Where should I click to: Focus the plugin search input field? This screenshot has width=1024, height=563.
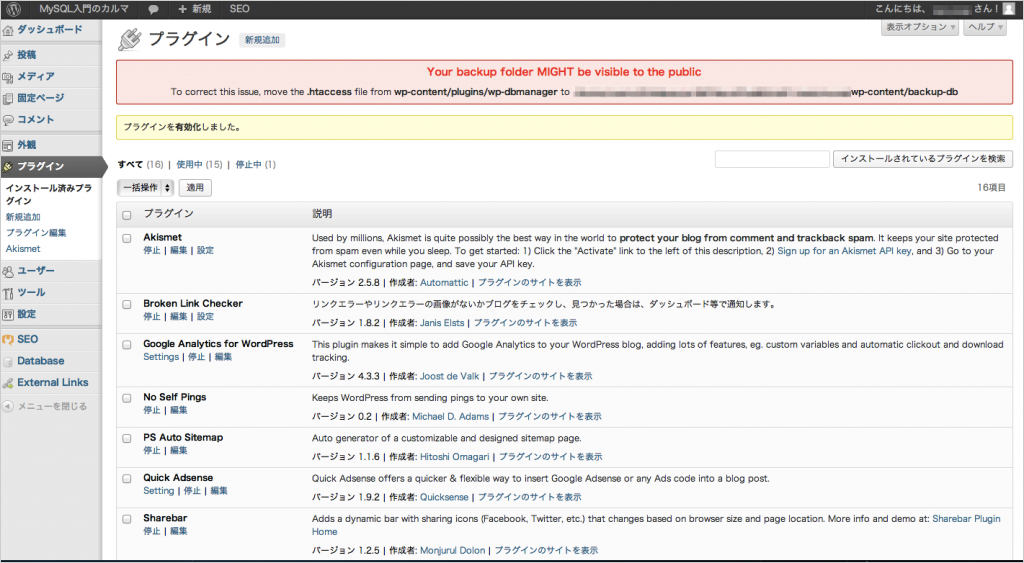pyautogui.click(x=772, y=159)
